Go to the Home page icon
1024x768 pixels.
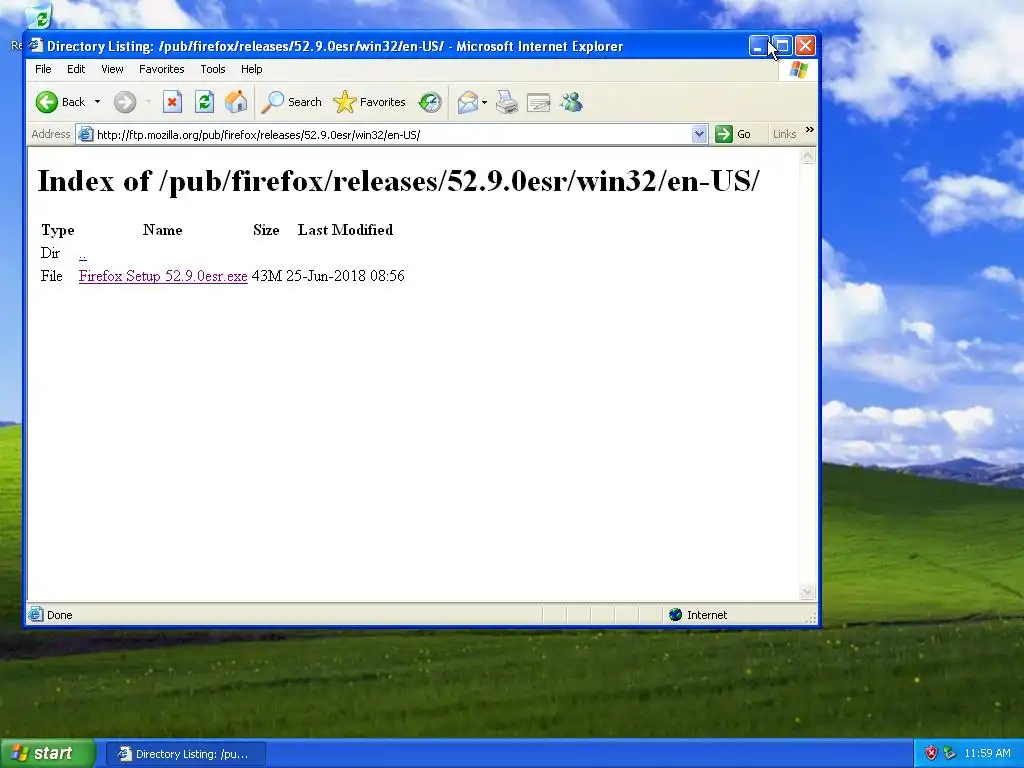click(x=236, y=102)
